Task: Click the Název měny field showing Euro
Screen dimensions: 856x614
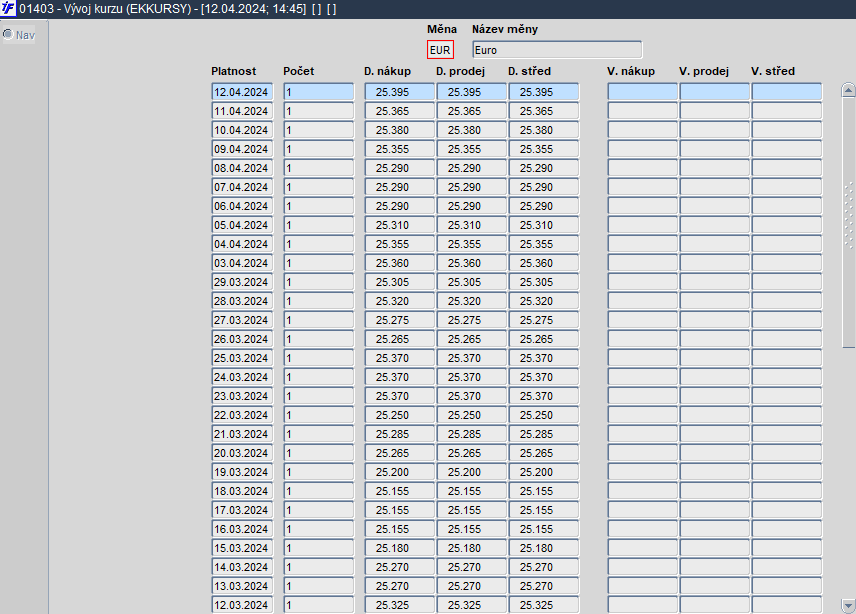Action: click(557, 50)
